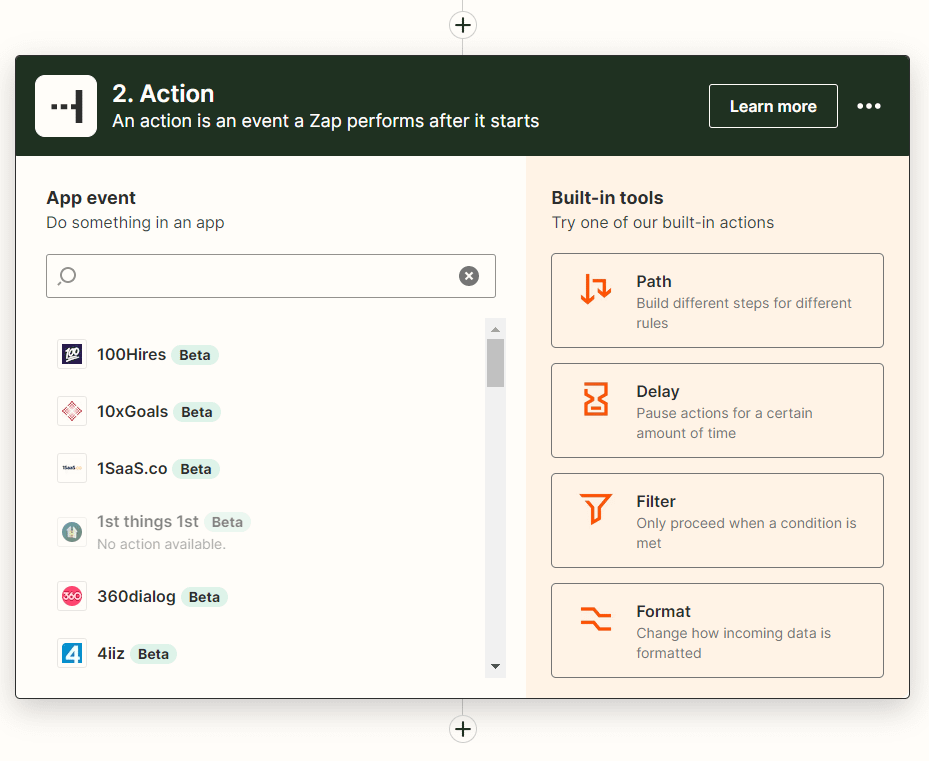The image size is (929, 761).
Task: Click the Action step placeholder icon in header
Action: tap(66, 106)
